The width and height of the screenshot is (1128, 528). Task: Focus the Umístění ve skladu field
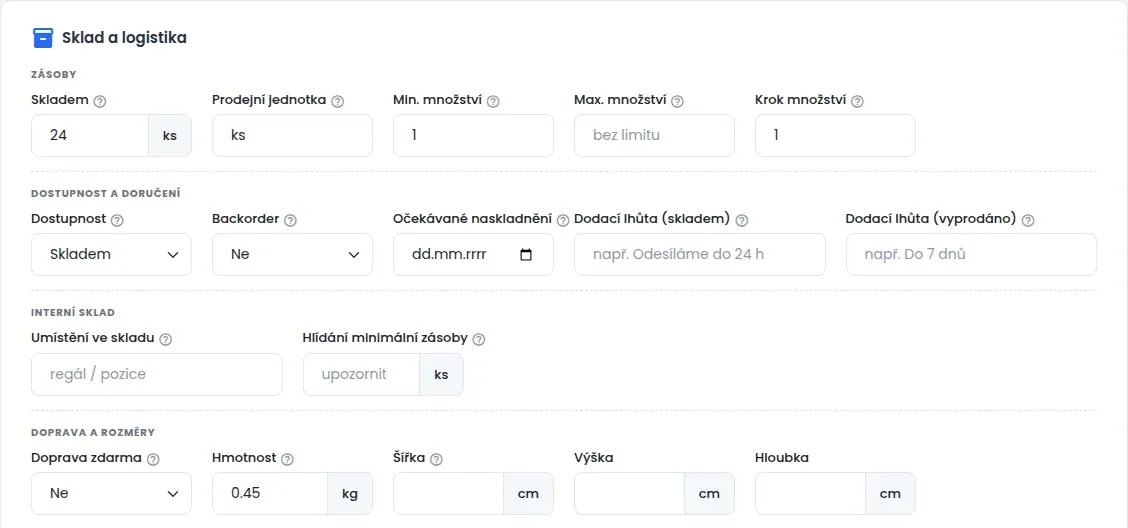(157, 374)
